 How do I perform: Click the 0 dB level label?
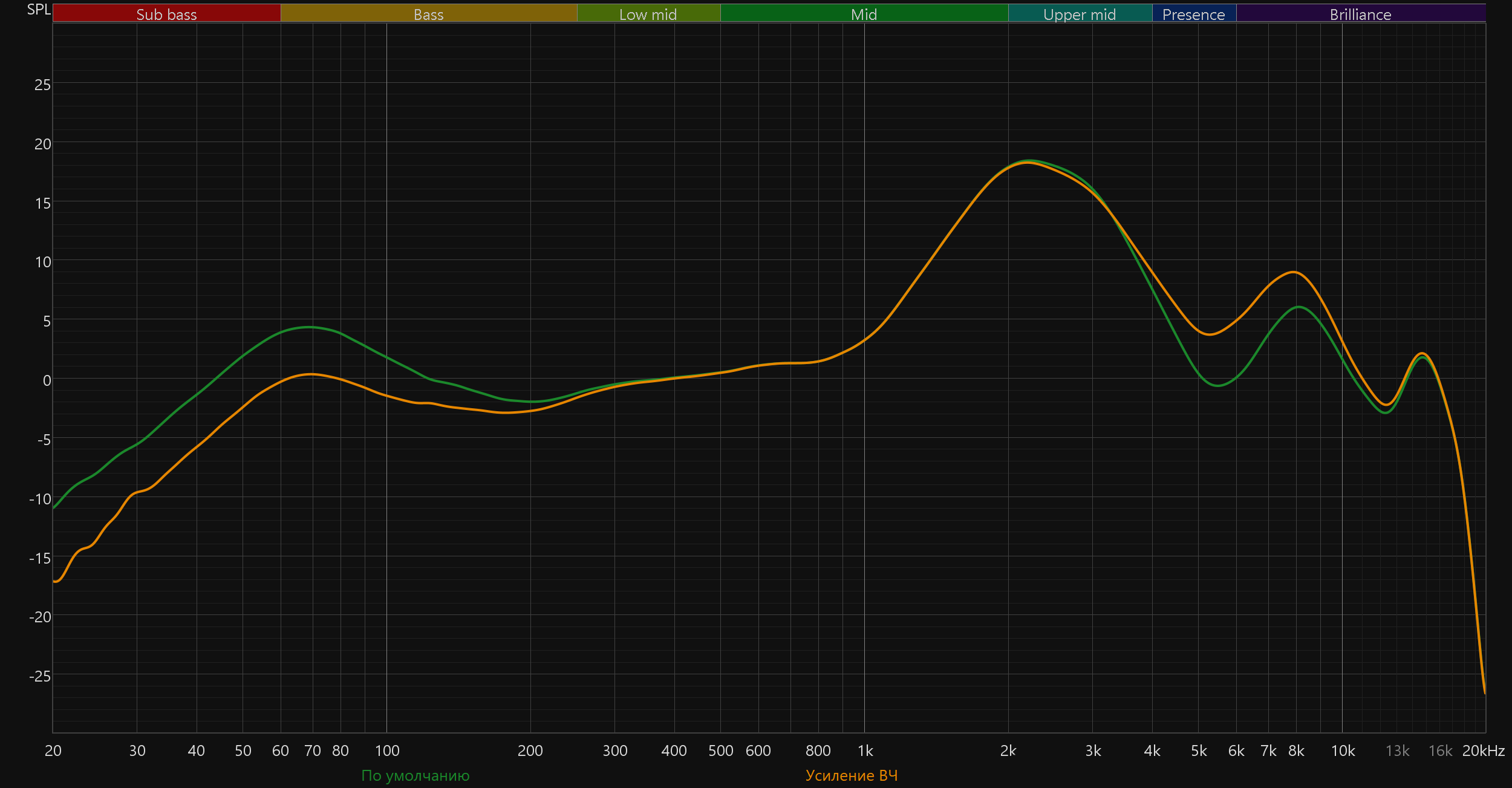(x=47, y=380)
